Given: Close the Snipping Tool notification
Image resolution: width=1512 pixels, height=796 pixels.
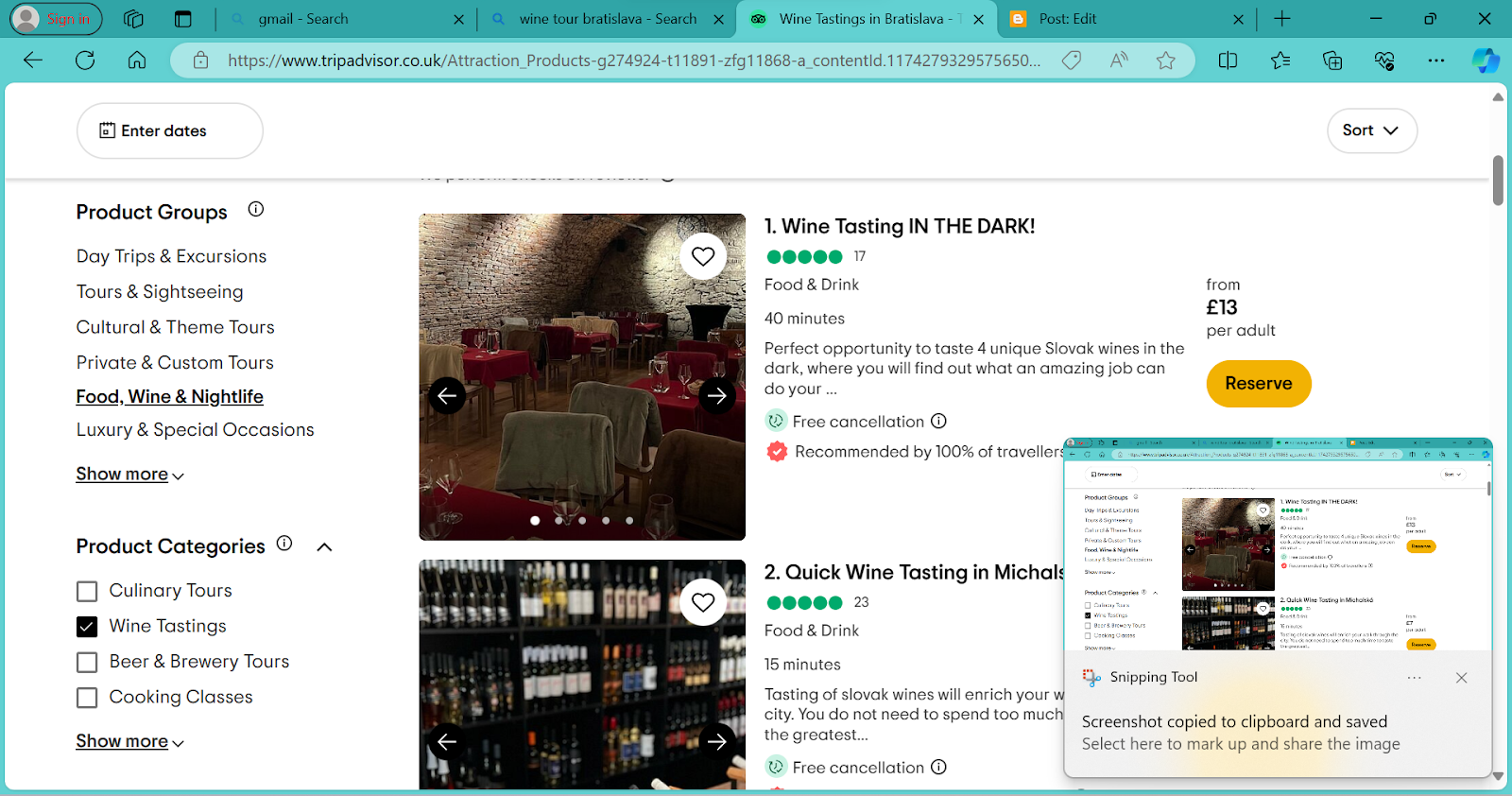Looking at the screenshot, I should pos(1462,678).
